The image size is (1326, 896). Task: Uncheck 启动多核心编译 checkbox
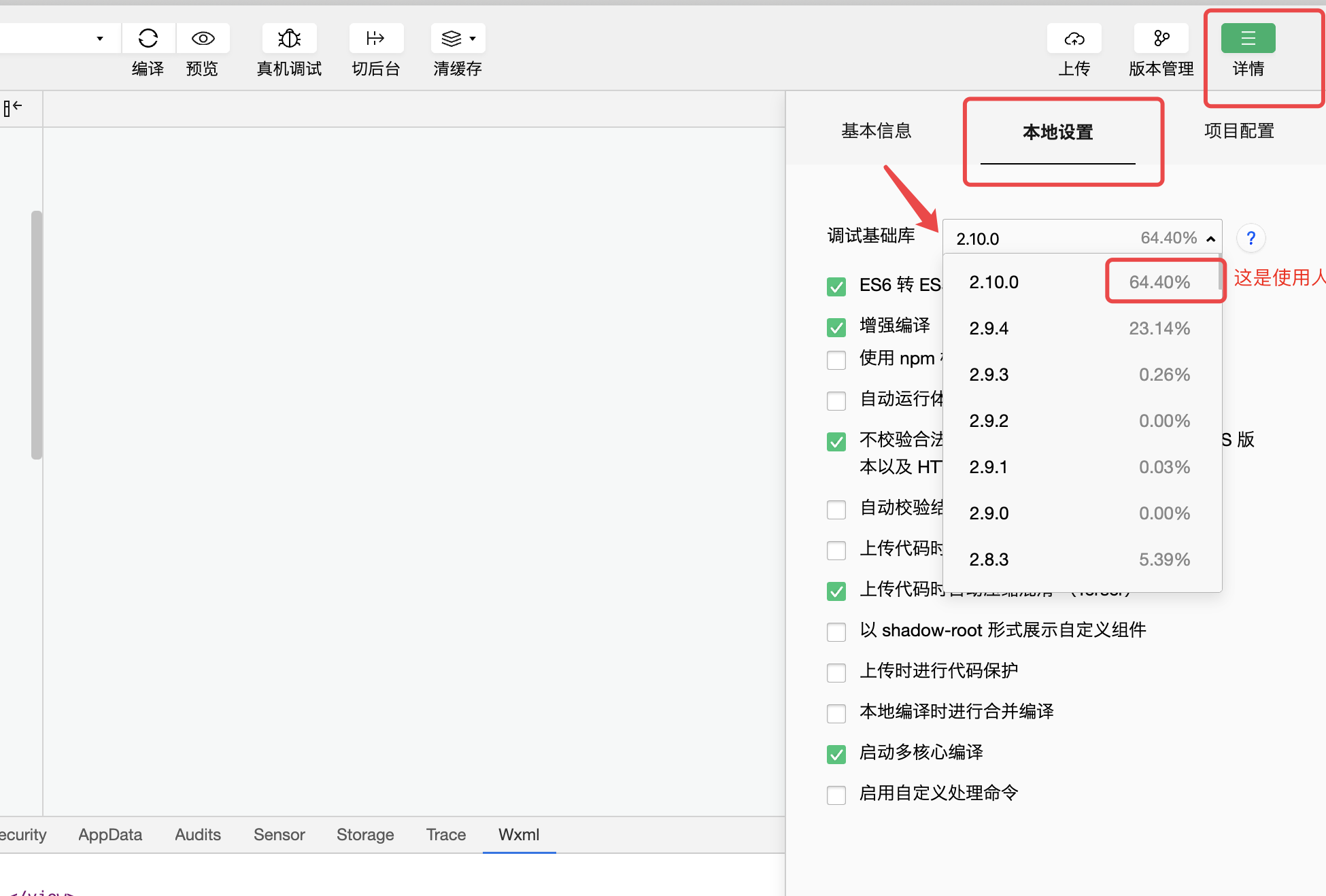[x=836, y=754]
